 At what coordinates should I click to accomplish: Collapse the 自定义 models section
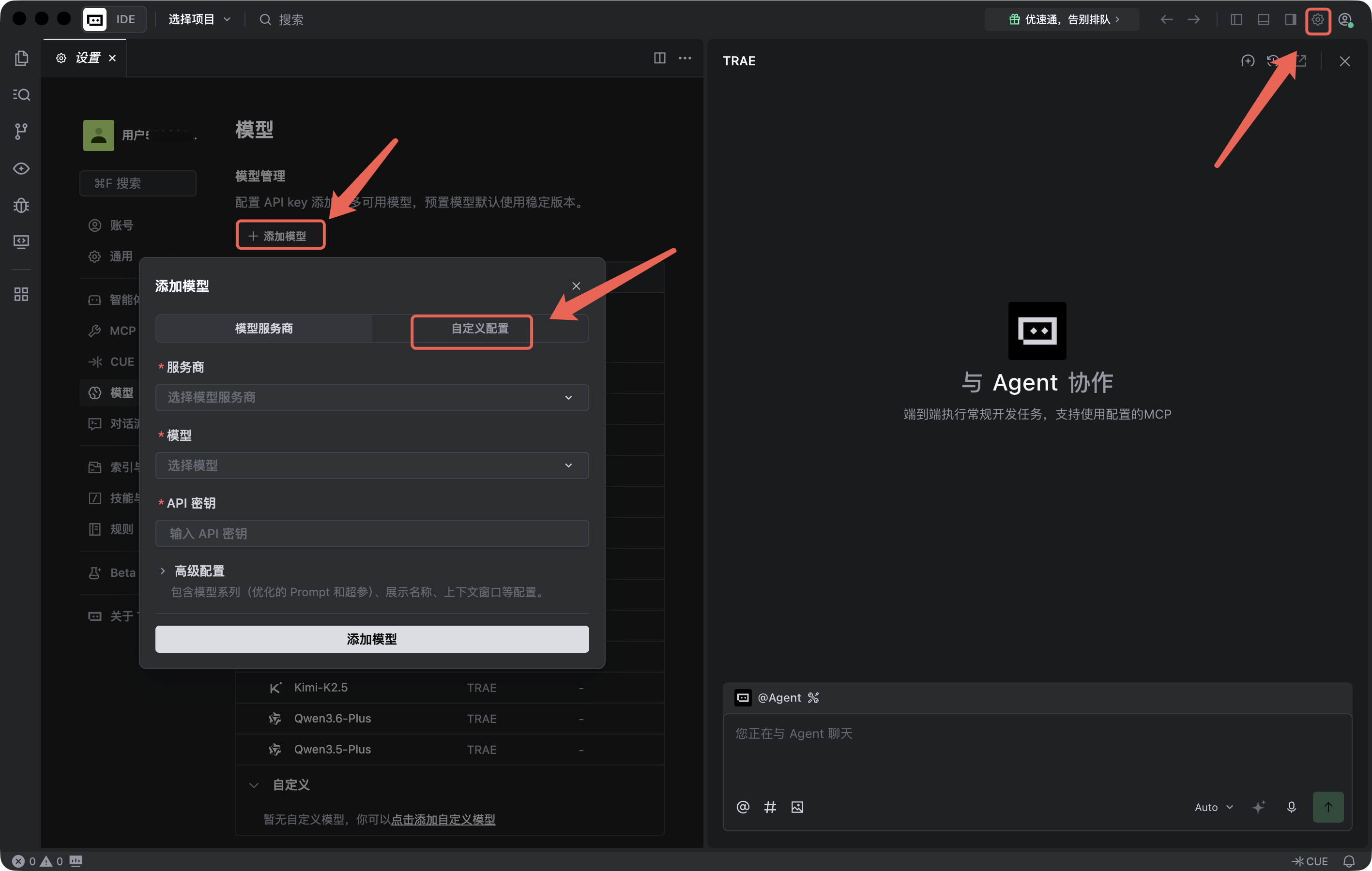coord(254,784)
